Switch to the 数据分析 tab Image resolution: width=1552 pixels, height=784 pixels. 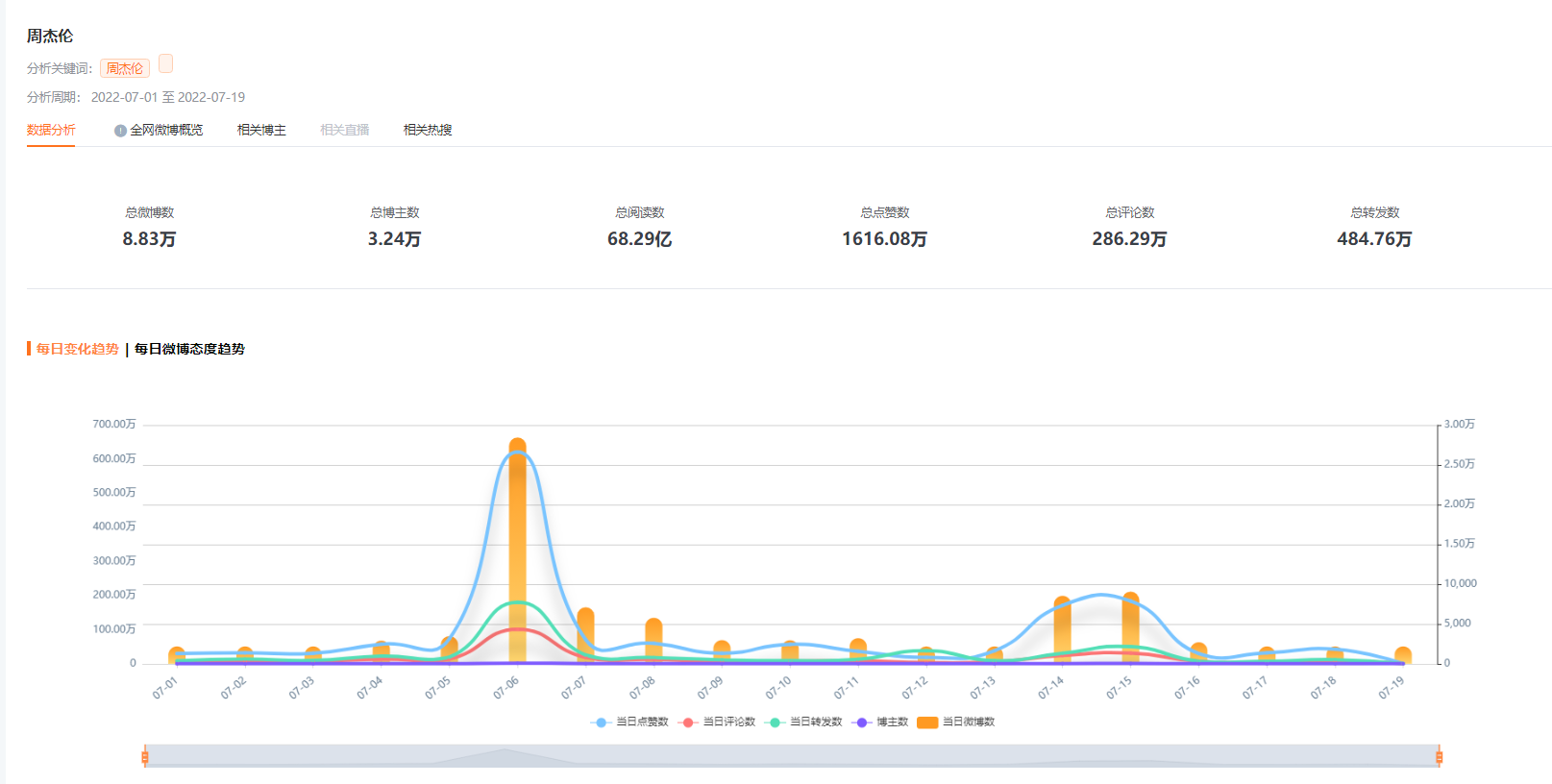51,130
